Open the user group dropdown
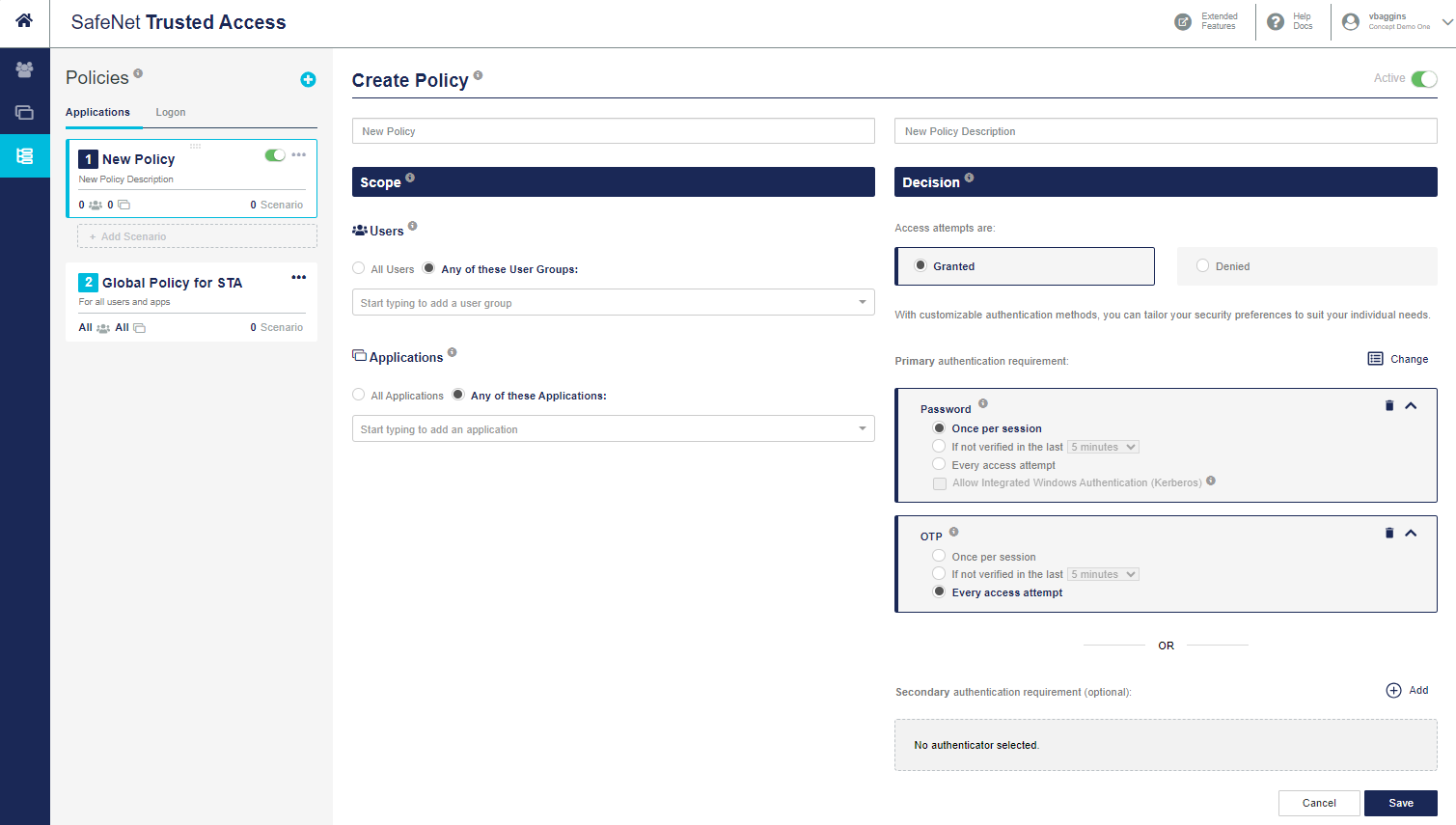The image size is (1456, 825). [614, 302]
